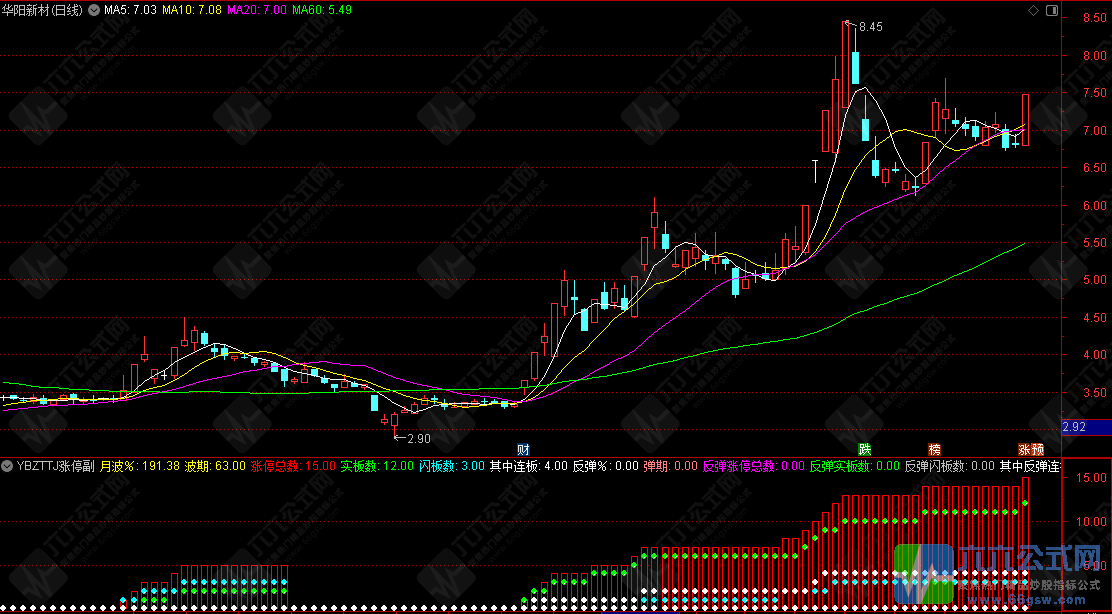The image size is (1112, 614).
Task: Open the dropdown beside YBZTTJ涨停副 indicator
Action: coord(7,466)
